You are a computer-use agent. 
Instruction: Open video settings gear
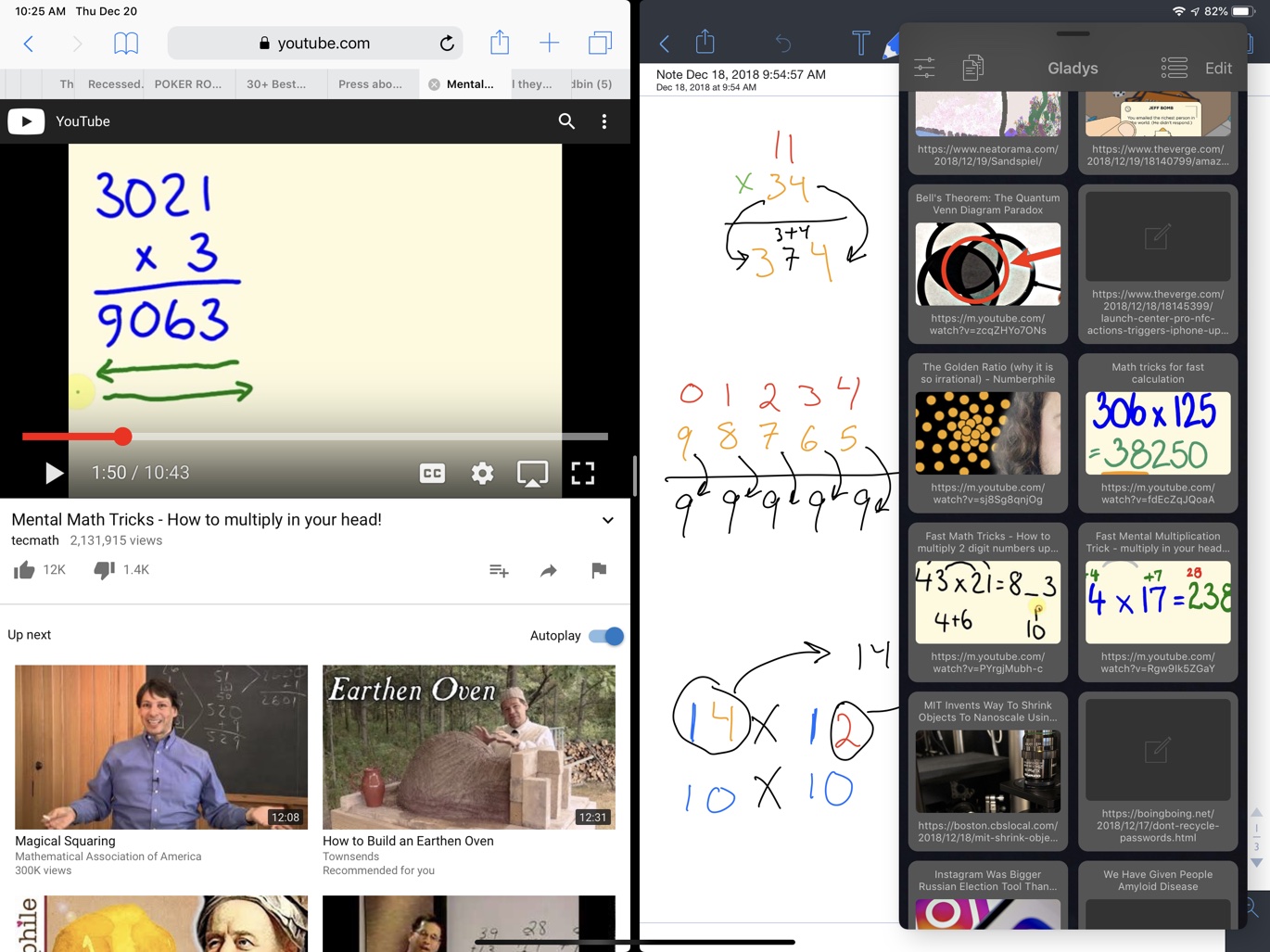click(x=482, y=473)
